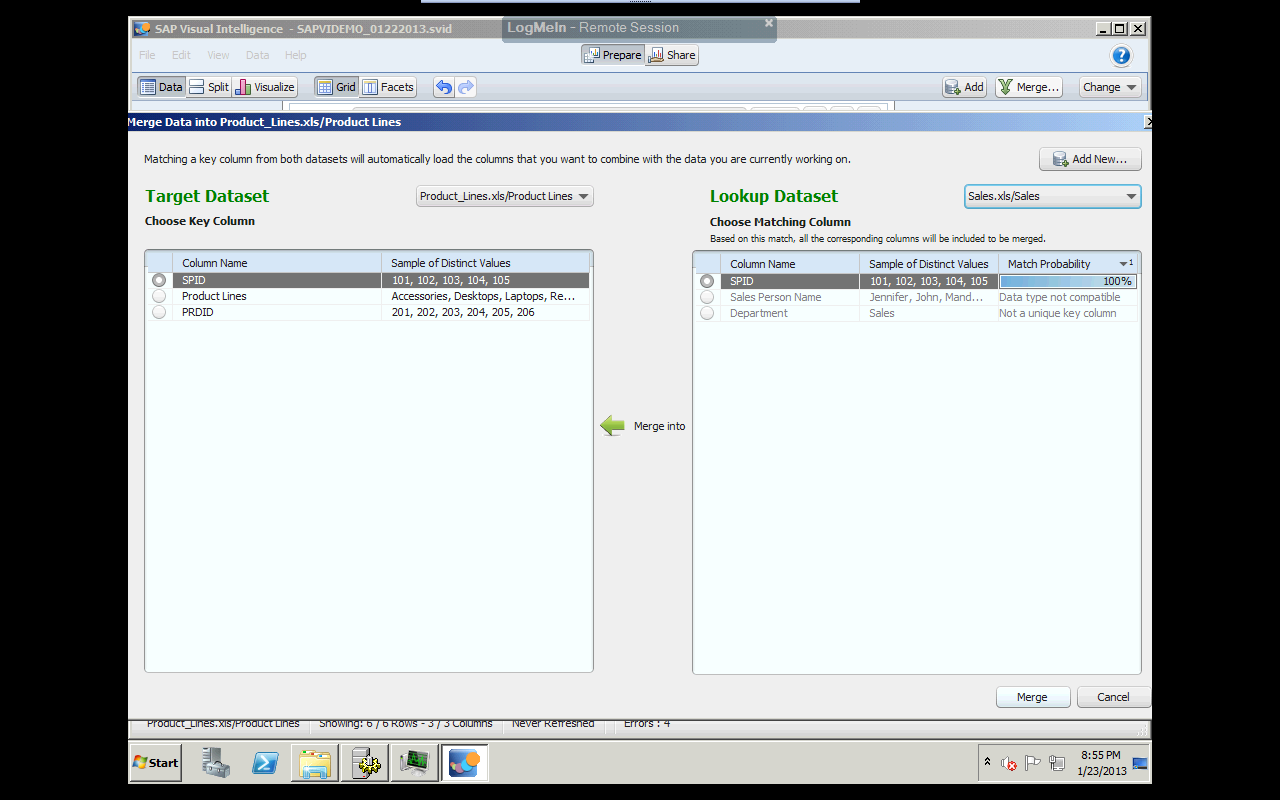Select PRDID radio button as key column
Image resolution: width=1280 pixels, height=800 pixels.
[x=159, y=312]
